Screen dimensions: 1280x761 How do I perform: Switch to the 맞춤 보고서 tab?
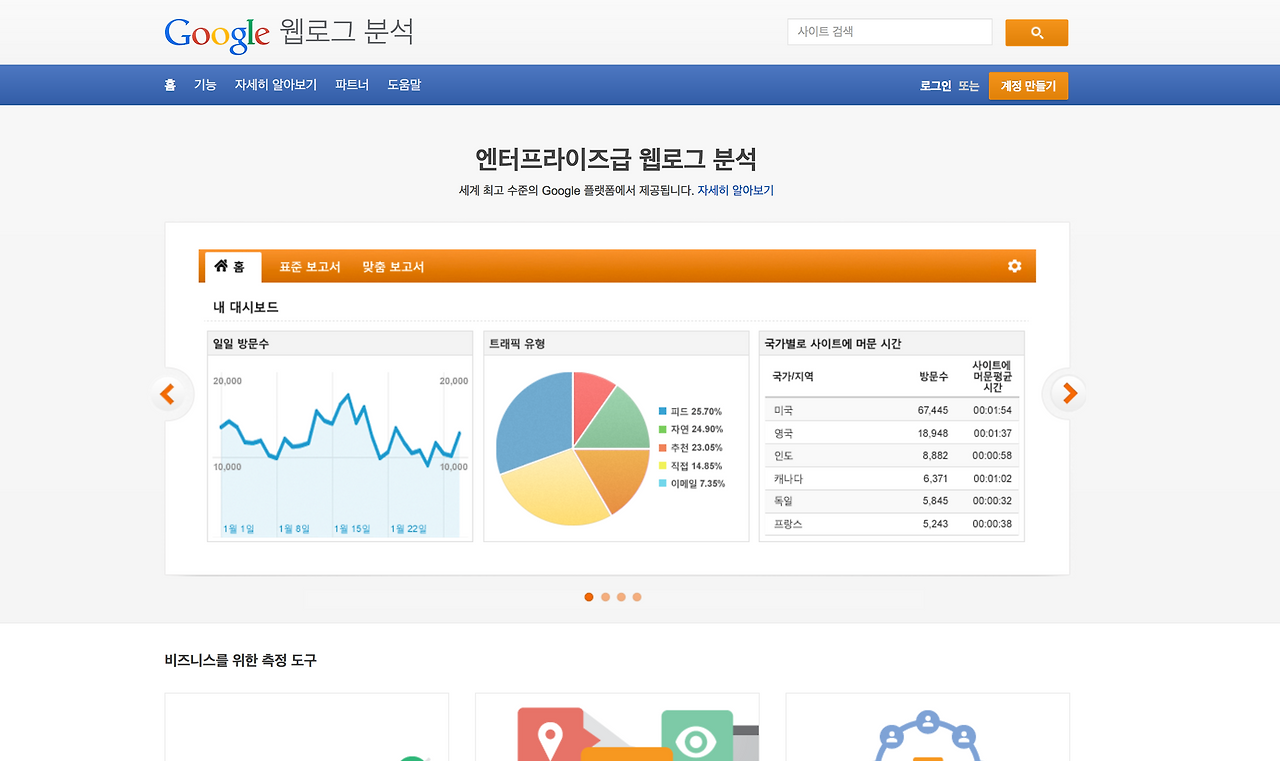[393, 267]
